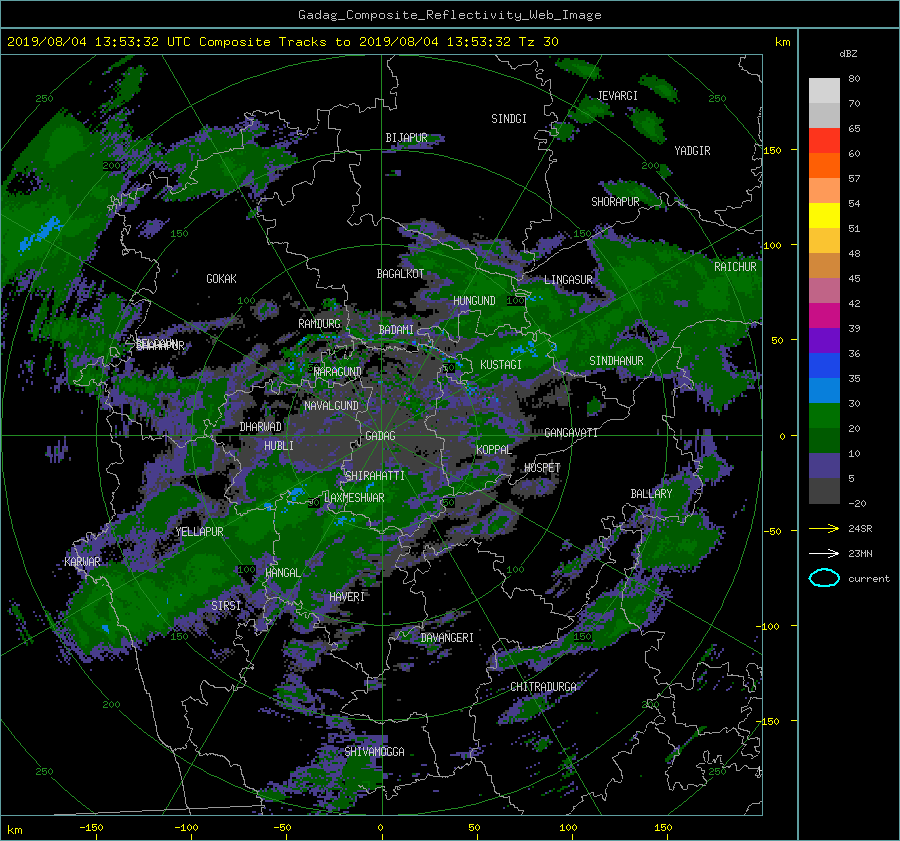
Task: Click the -100 tick on the bottom axis
Action: pos(186,827)
